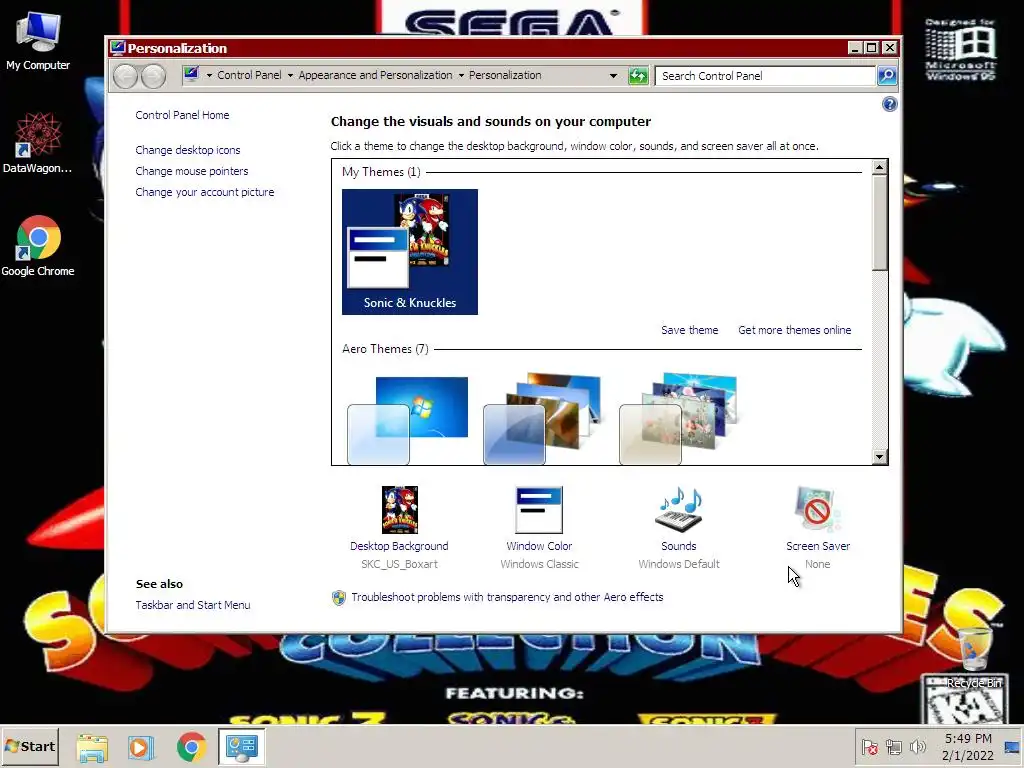Viewport: 1024px width, 768px height.
Task: Click the Search Control Panel field
Action: pyautogui.click(x=765, y=76)
